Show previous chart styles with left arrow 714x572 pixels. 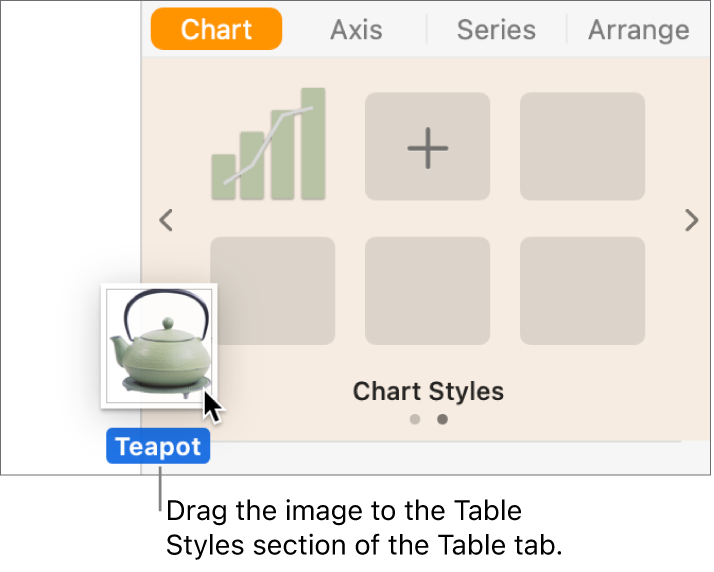(168, 220)
